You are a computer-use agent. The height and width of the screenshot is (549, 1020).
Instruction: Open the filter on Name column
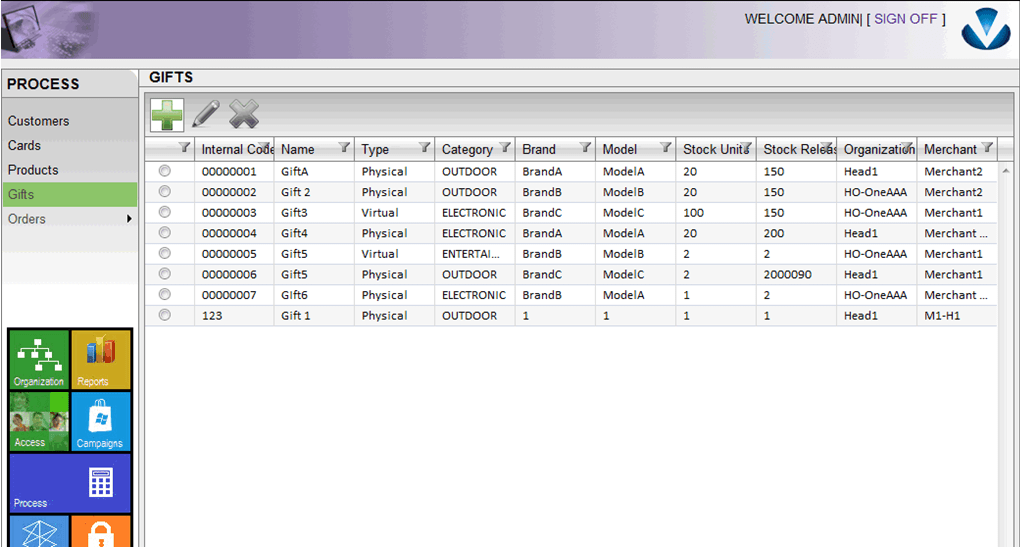pyautogui.click(x=344, y=148)
